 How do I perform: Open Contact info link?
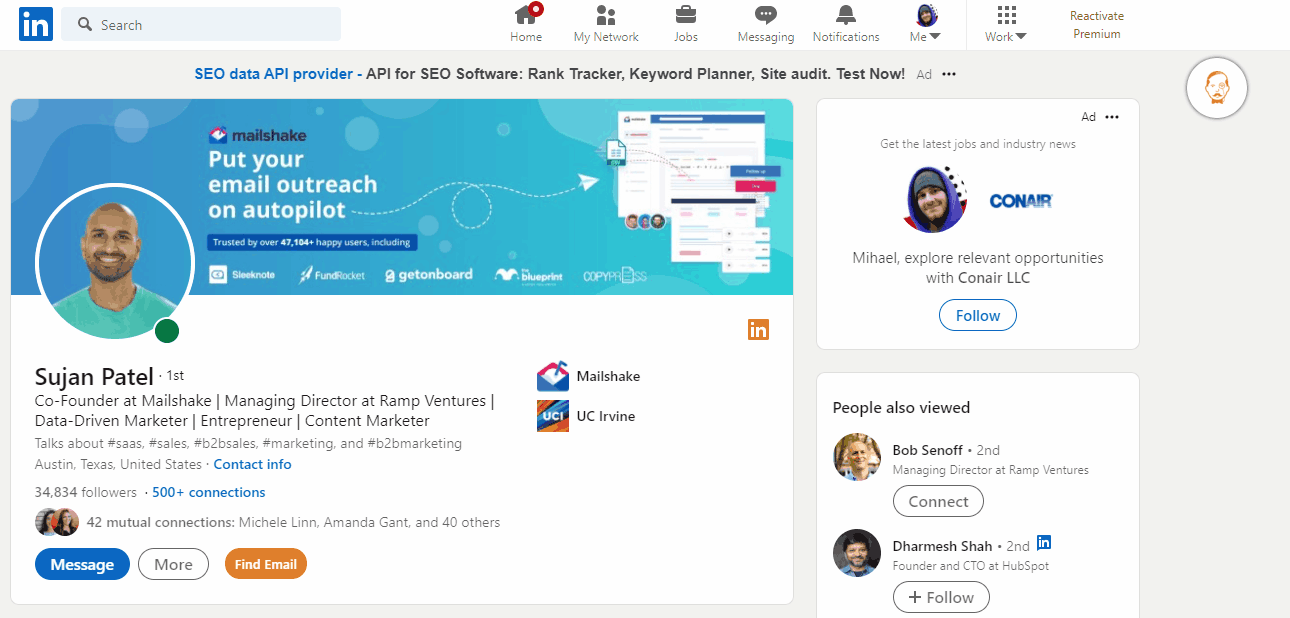(x=253, y=464)
